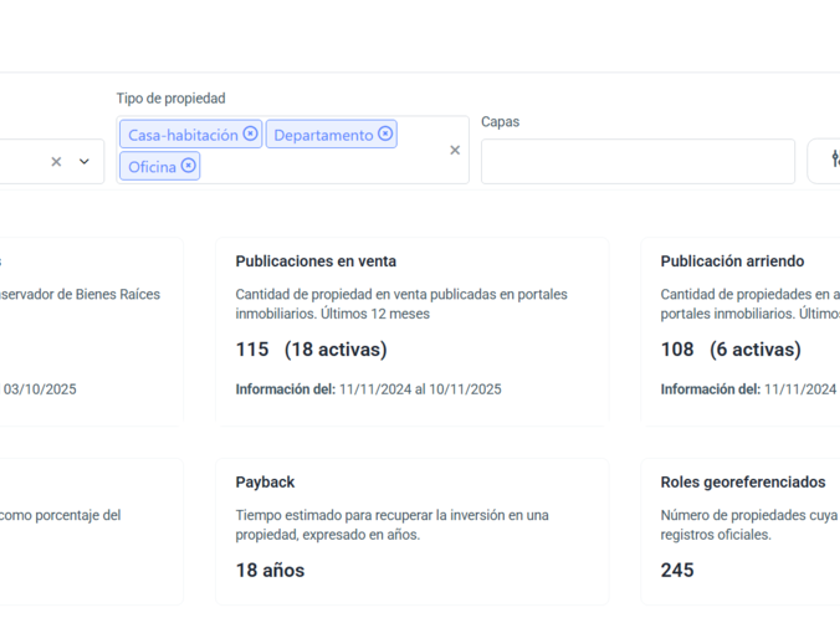840x630 pixels.
Task: Click date range 11/11/2024 al 10/11/2025
Action: coord(421,389)
